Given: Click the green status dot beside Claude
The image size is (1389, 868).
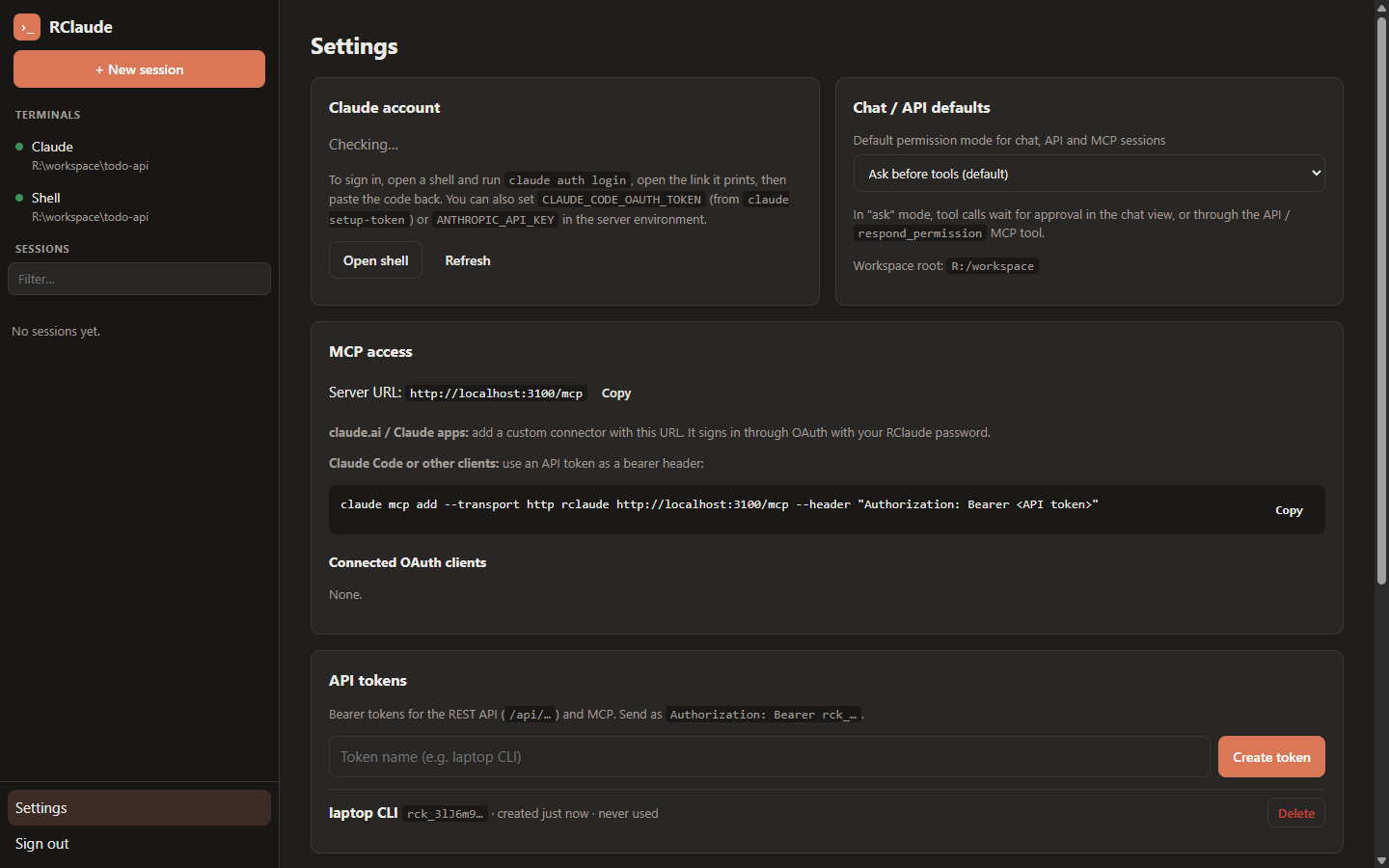Looking at the screenshot, I should click(x=19, y=147).
